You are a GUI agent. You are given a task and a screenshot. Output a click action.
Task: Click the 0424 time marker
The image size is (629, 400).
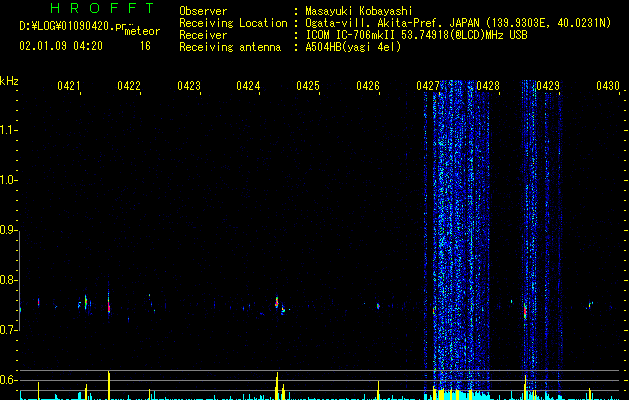(248, 85)
